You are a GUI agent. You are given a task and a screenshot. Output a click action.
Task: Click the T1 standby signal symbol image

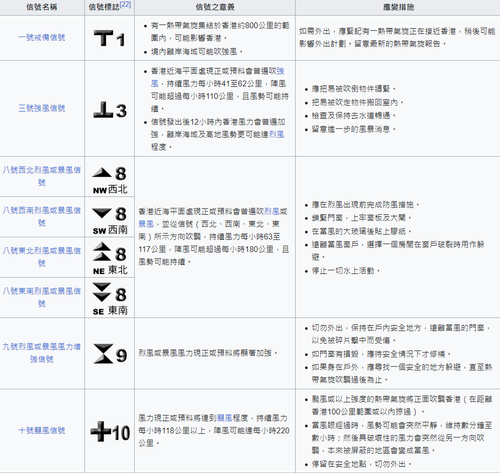click(x=109, y=39)
